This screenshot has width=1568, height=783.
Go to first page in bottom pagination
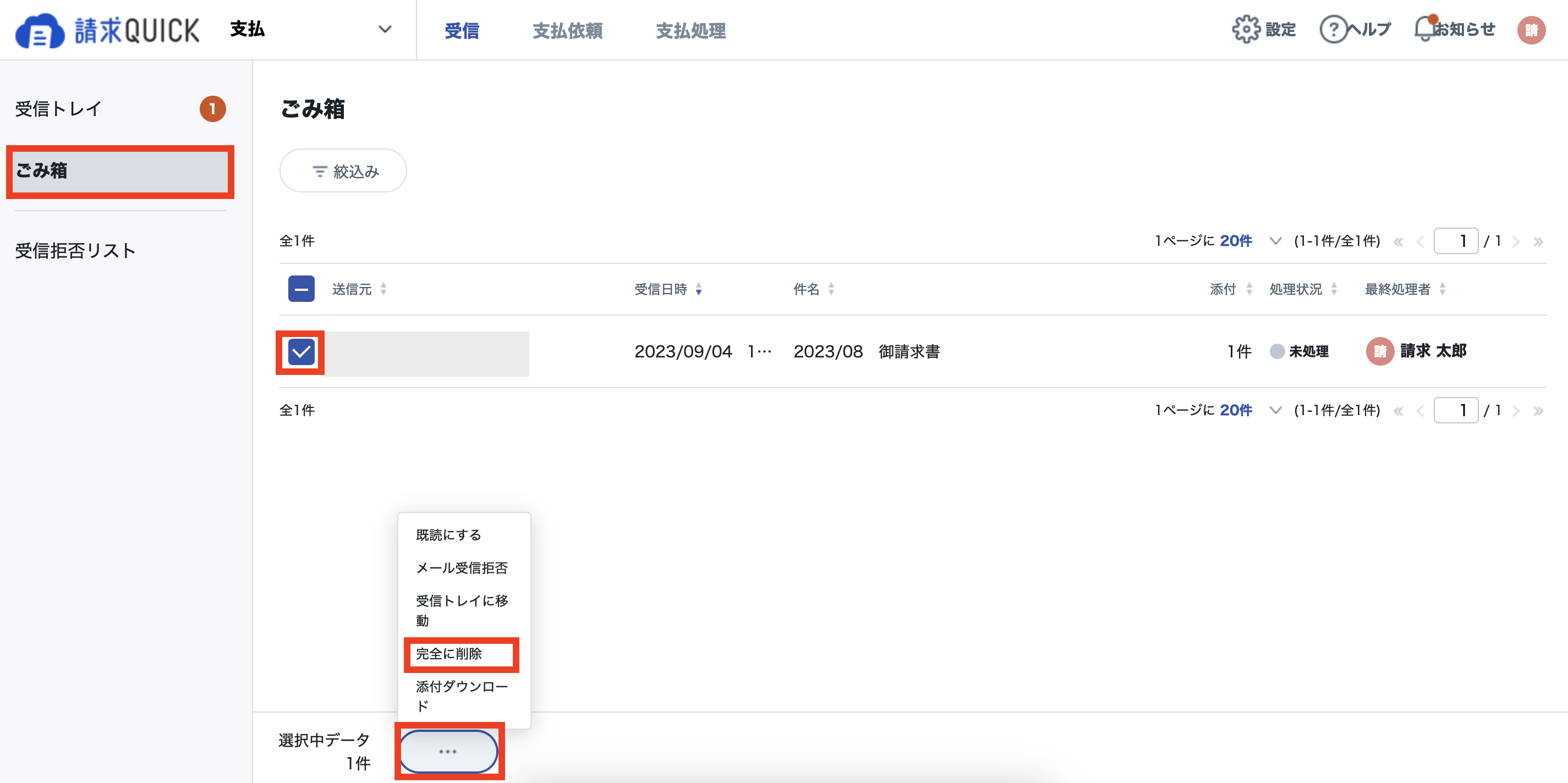(x=1398, y=411)
